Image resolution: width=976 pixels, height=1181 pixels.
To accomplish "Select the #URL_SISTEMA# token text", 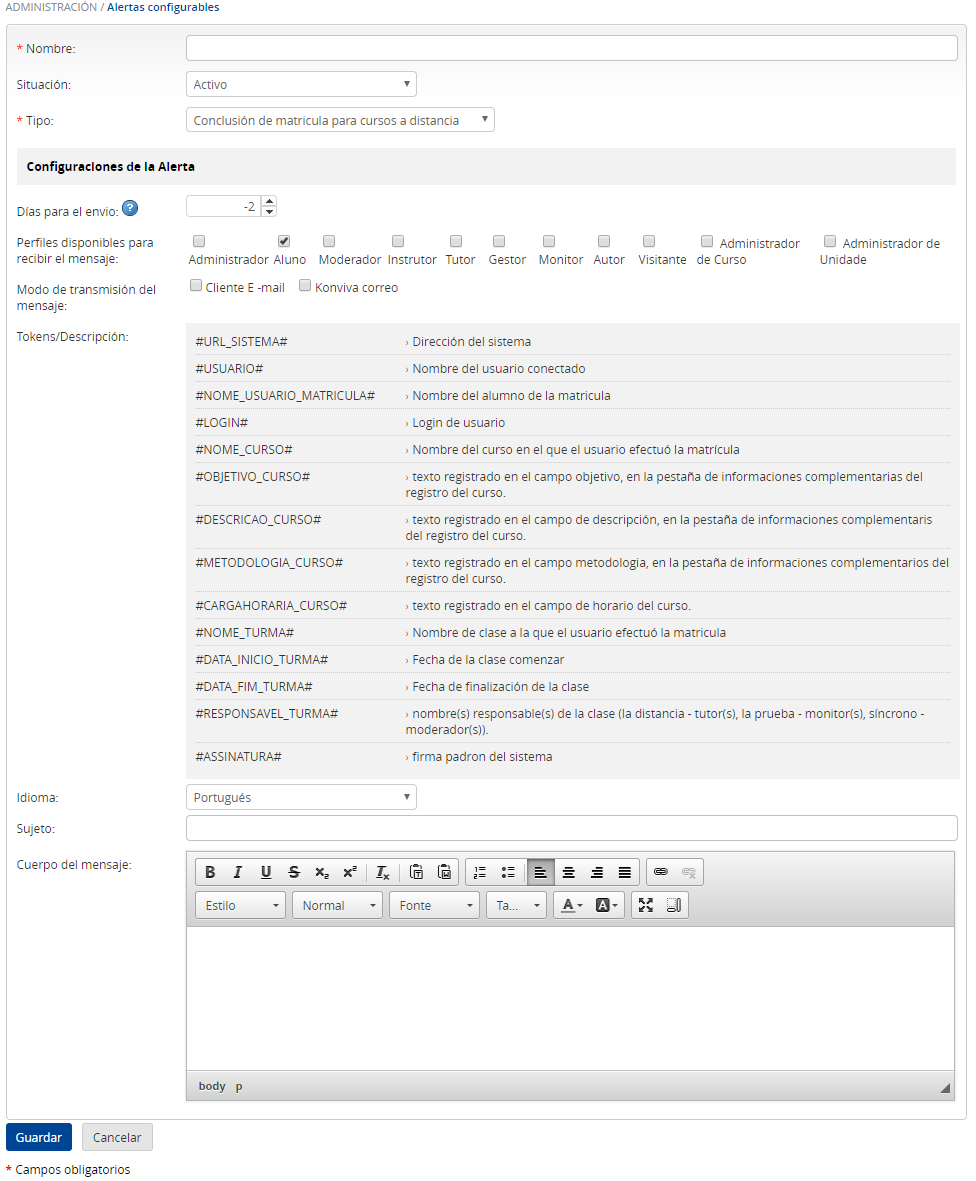I will (242, 342).
